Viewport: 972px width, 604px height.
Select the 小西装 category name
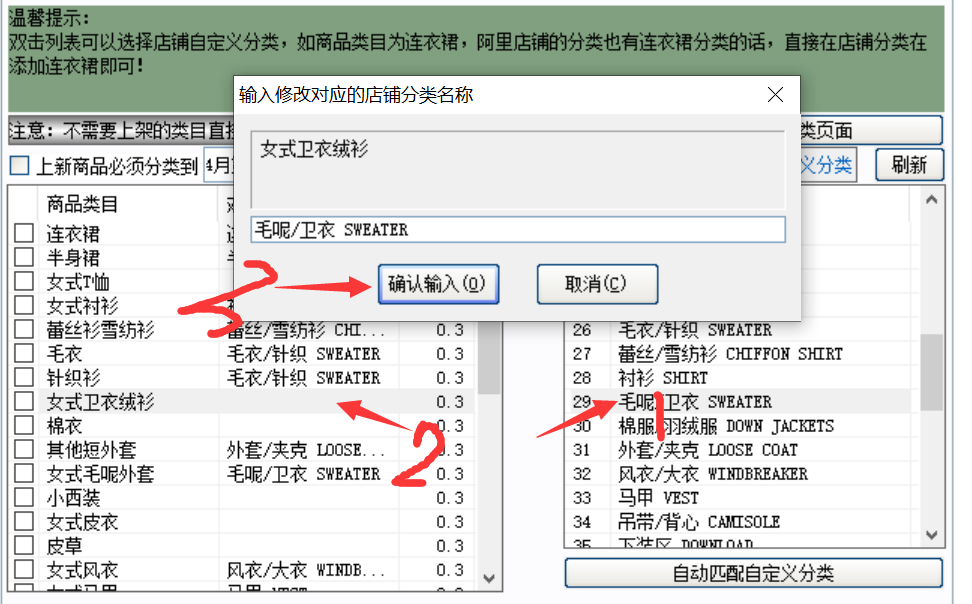pyautogui.click(x=73, y=498)
